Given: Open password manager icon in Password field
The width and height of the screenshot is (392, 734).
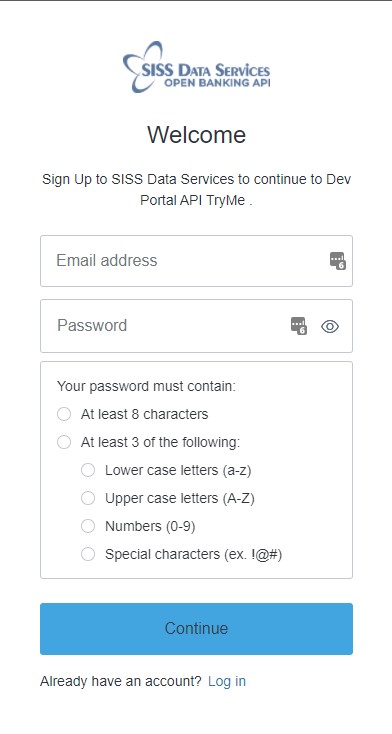Looking at the screenshot, I should click(x=299, y=326).
